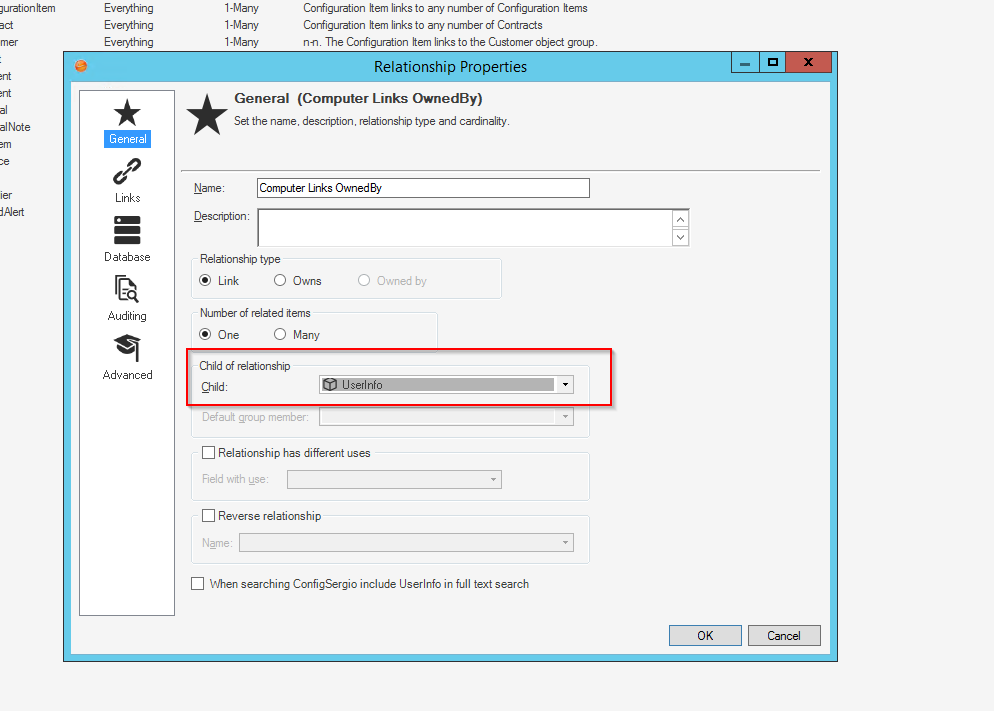
Task: Dismiss the dialog via Cancel
Action: click(784, 635)
